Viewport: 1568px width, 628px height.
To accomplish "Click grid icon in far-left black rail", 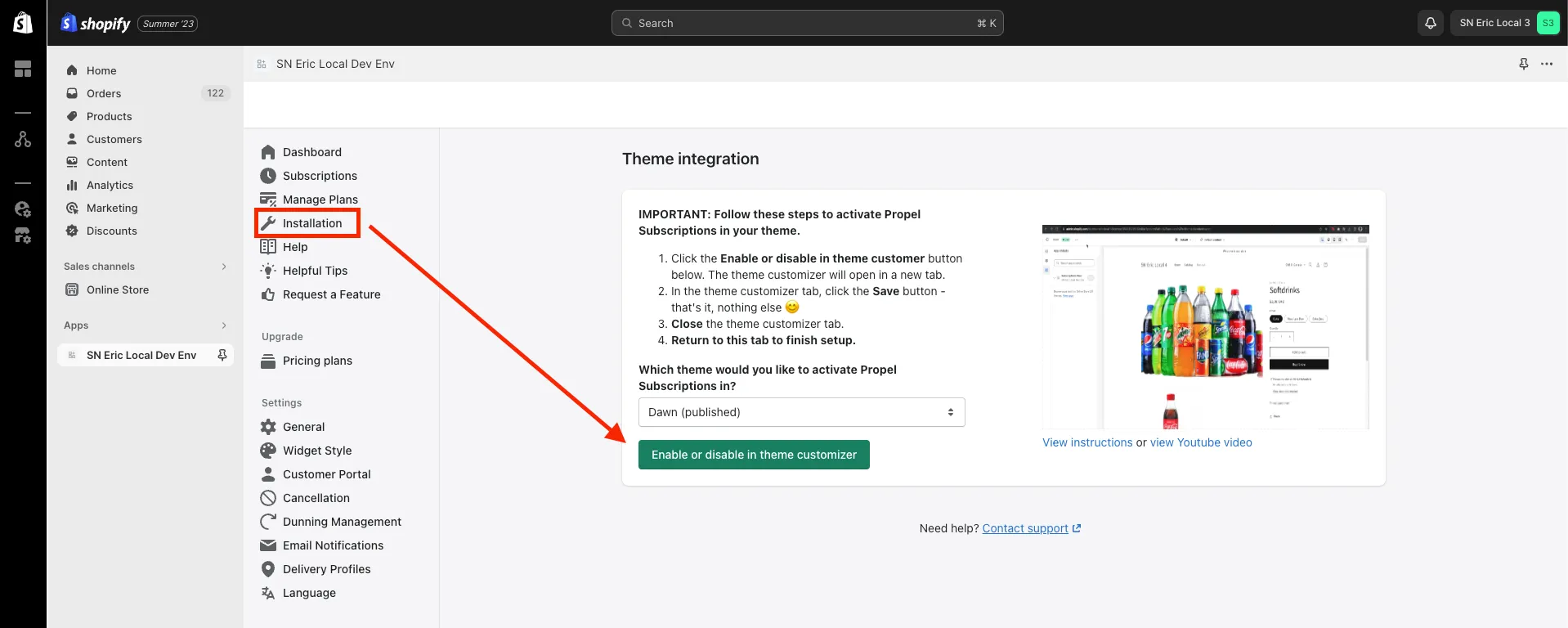I will [x=23, y=69].
